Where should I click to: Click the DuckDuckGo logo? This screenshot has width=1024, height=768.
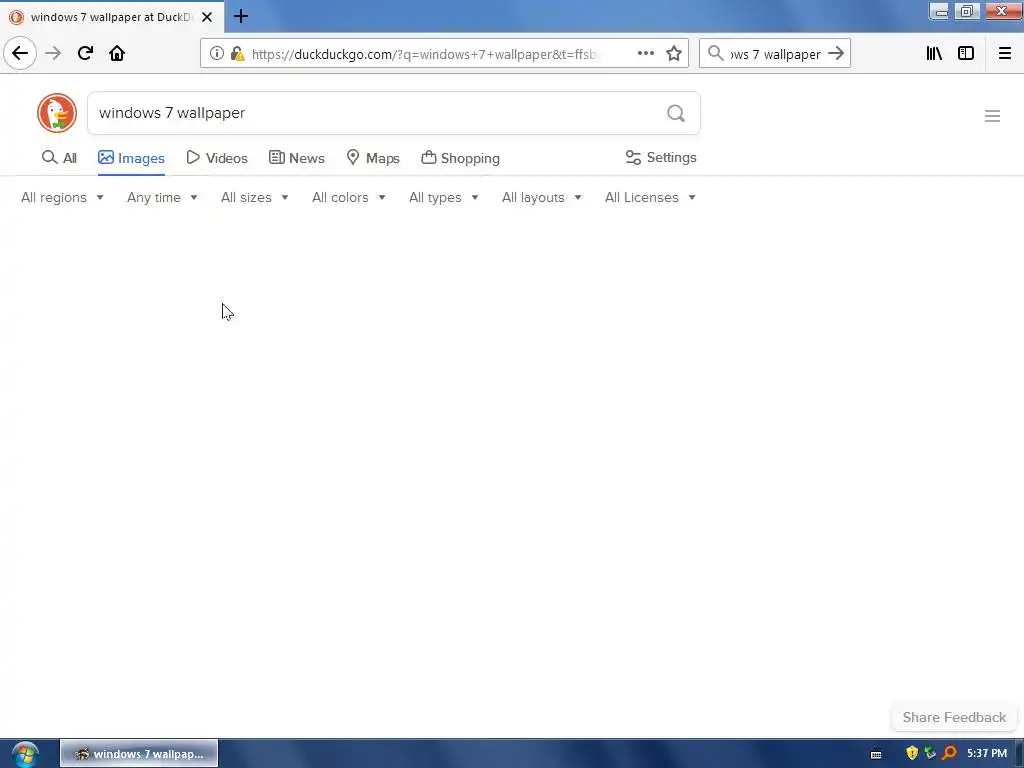[x=57, y=113]
